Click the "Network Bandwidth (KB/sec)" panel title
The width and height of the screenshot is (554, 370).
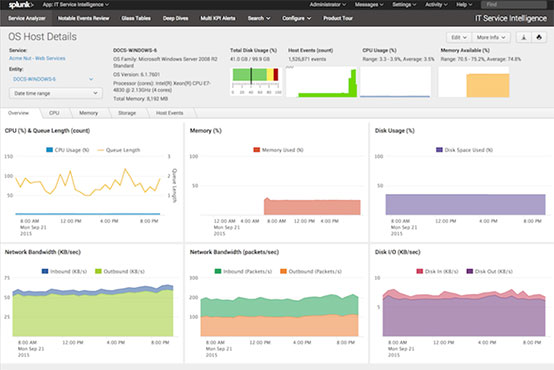point(43,252)
